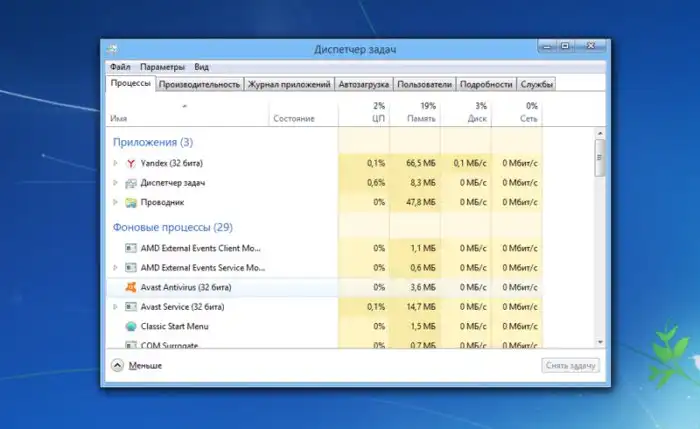Click the Yandex browser icon in the list

[130, 162]
